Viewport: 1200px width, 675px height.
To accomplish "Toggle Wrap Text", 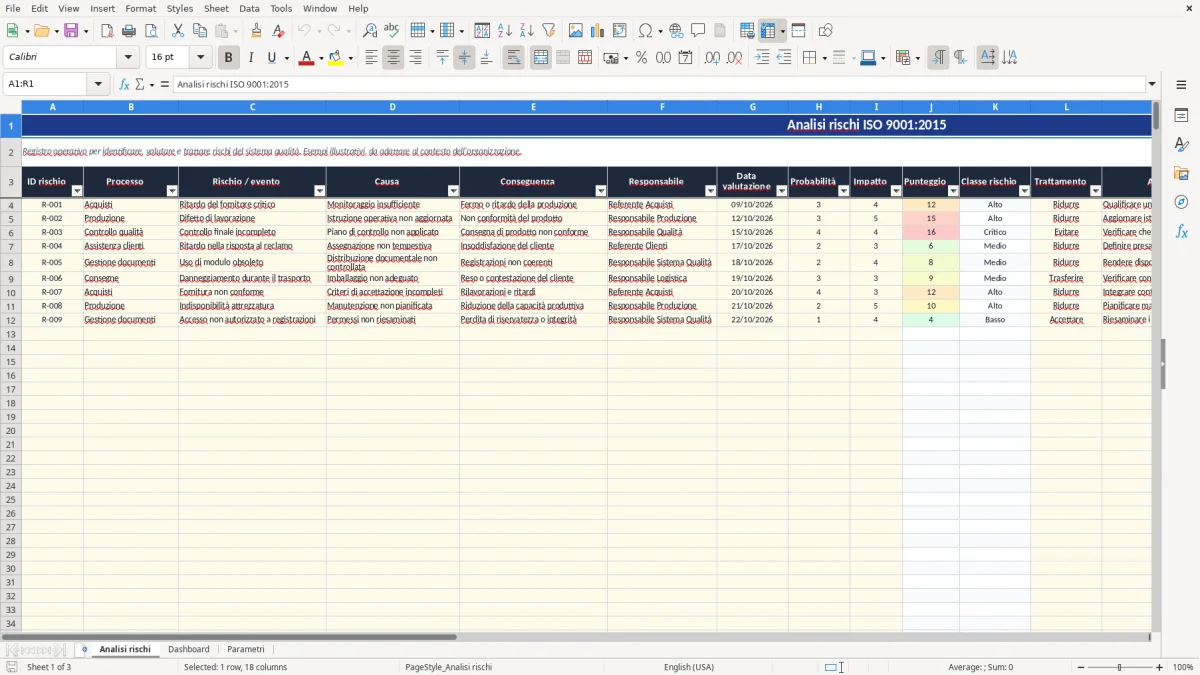I will coord(513,58).
